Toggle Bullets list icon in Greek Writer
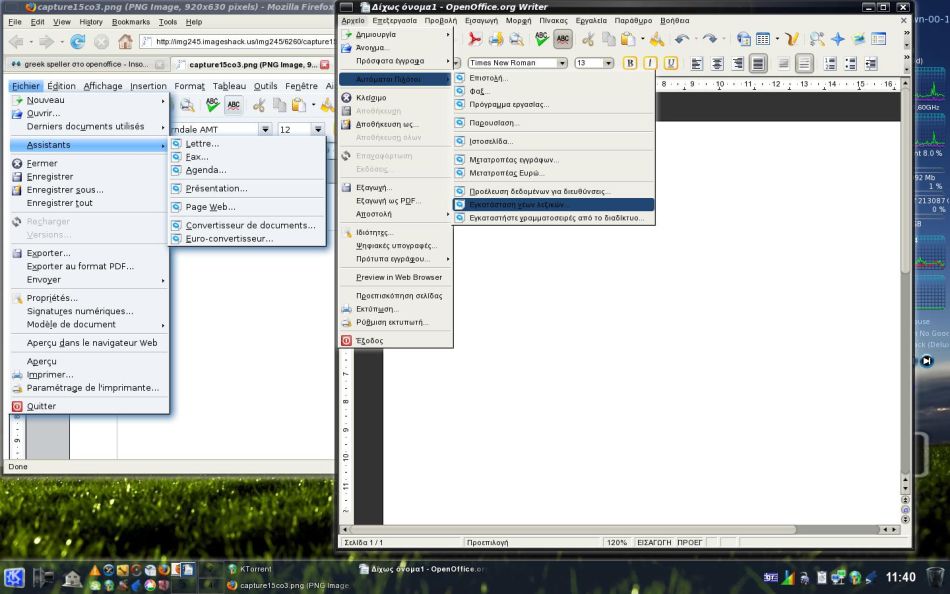This screenshot has height=594, width=950. (851, 63)
